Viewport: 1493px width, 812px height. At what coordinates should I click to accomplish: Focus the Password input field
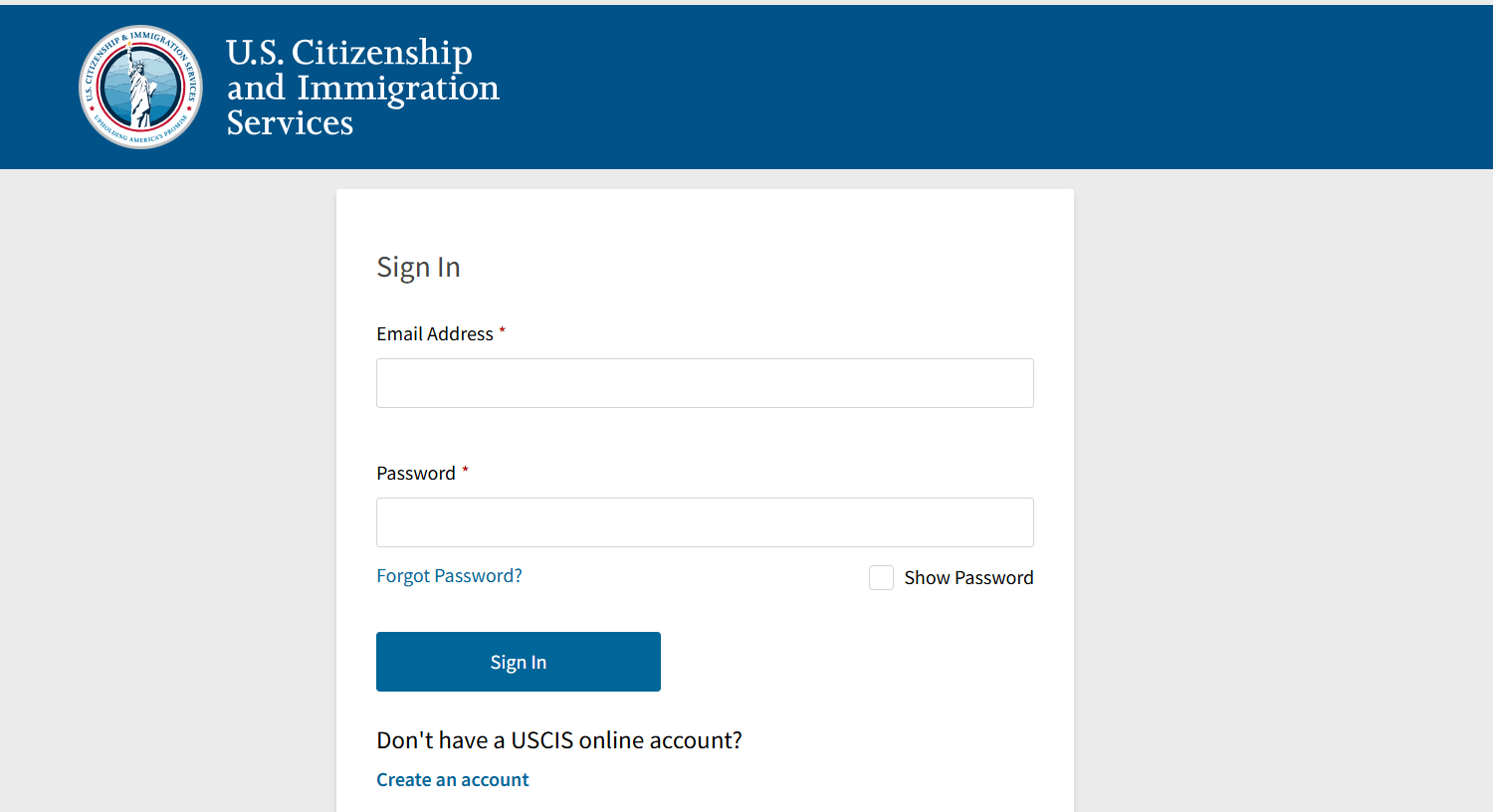tap(705, 522)
